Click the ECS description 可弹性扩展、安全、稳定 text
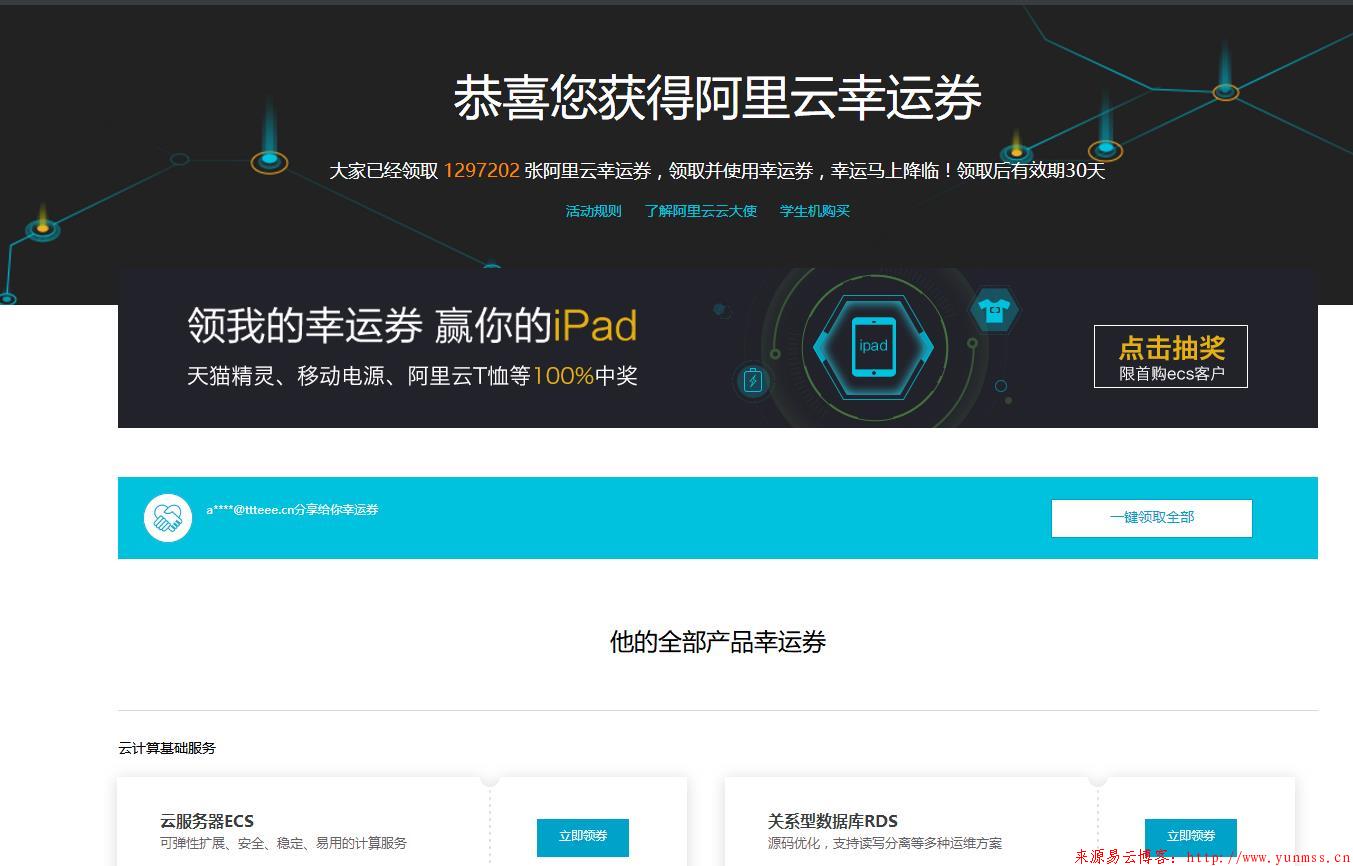Viewport: 1353px width, 866px height. tap(284, 843)
